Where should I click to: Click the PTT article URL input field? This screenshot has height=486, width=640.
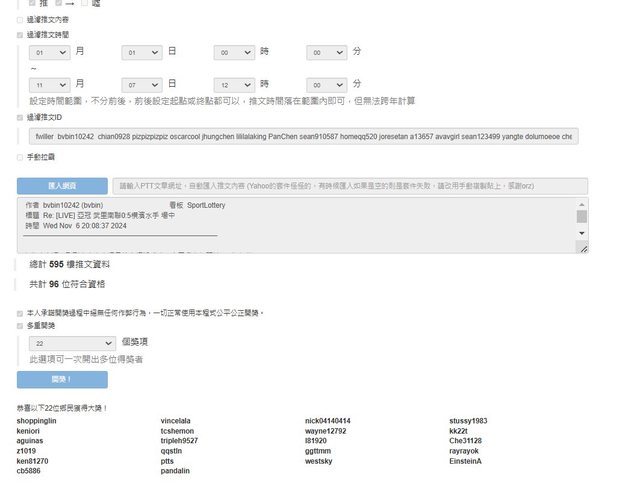(349, 186)
